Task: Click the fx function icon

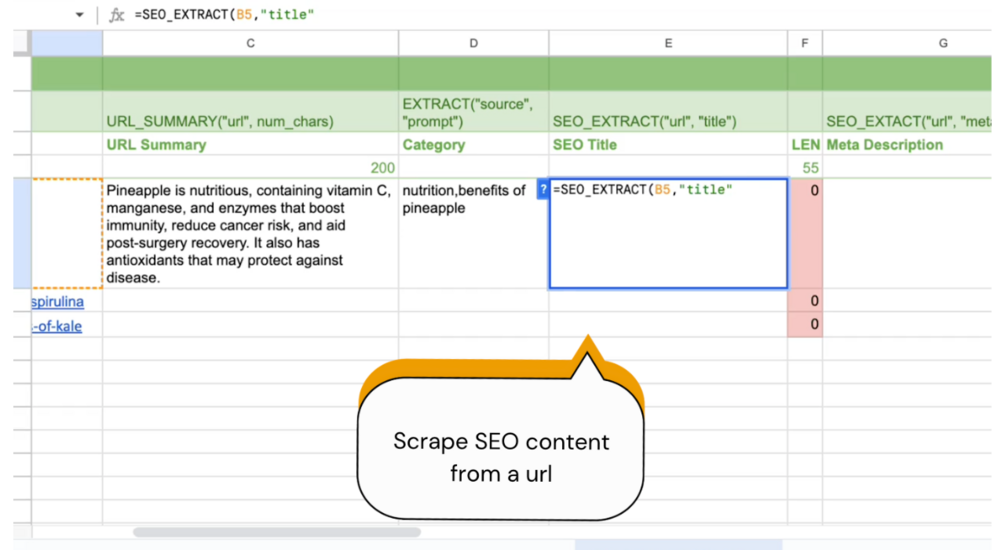Action: pos(117,15)
